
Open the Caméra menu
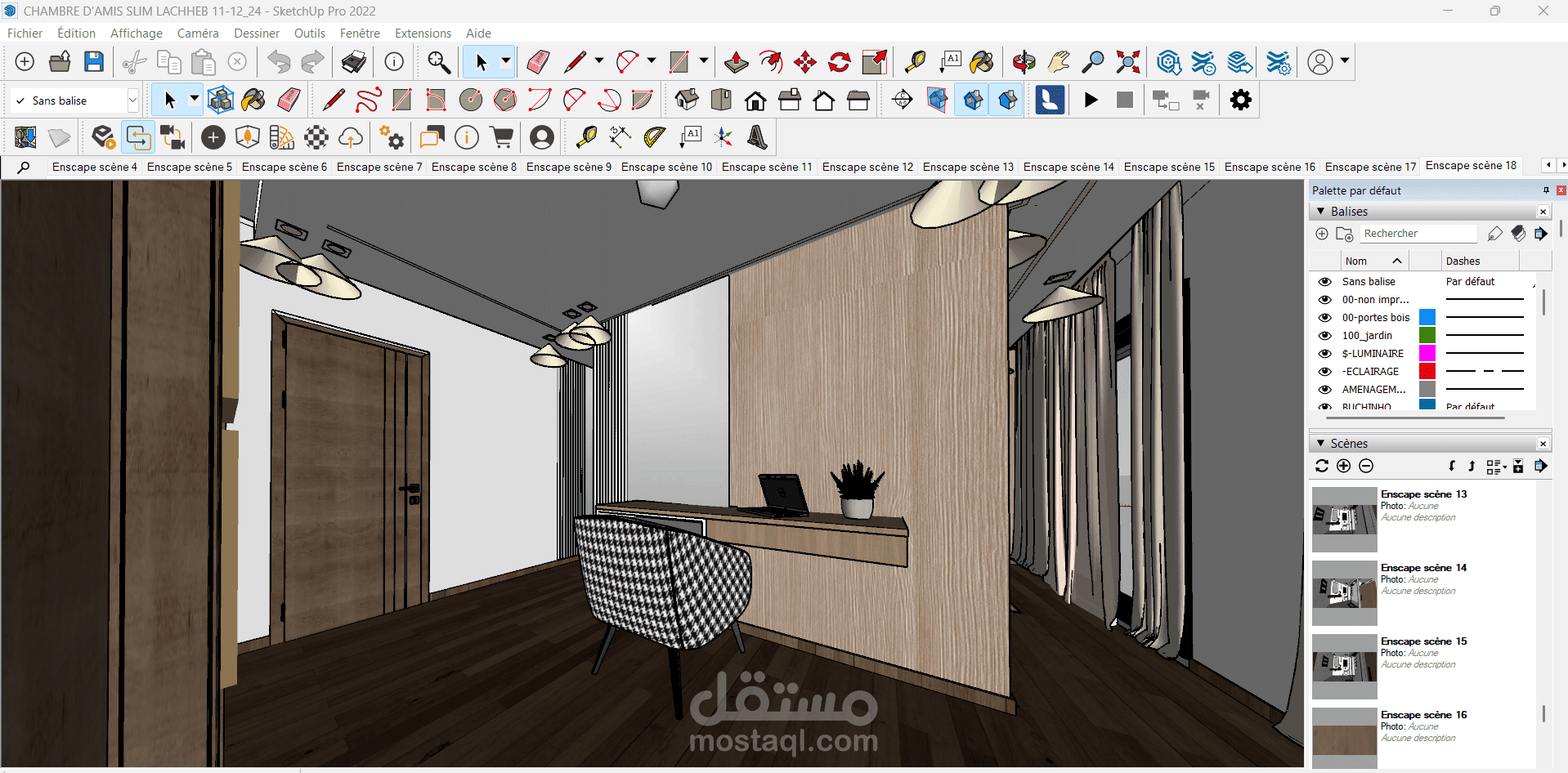click(x=198, y=34)
